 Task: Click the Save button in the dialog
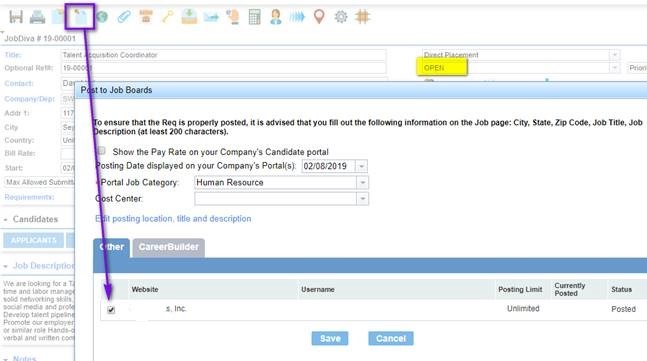tap(330, 339)
